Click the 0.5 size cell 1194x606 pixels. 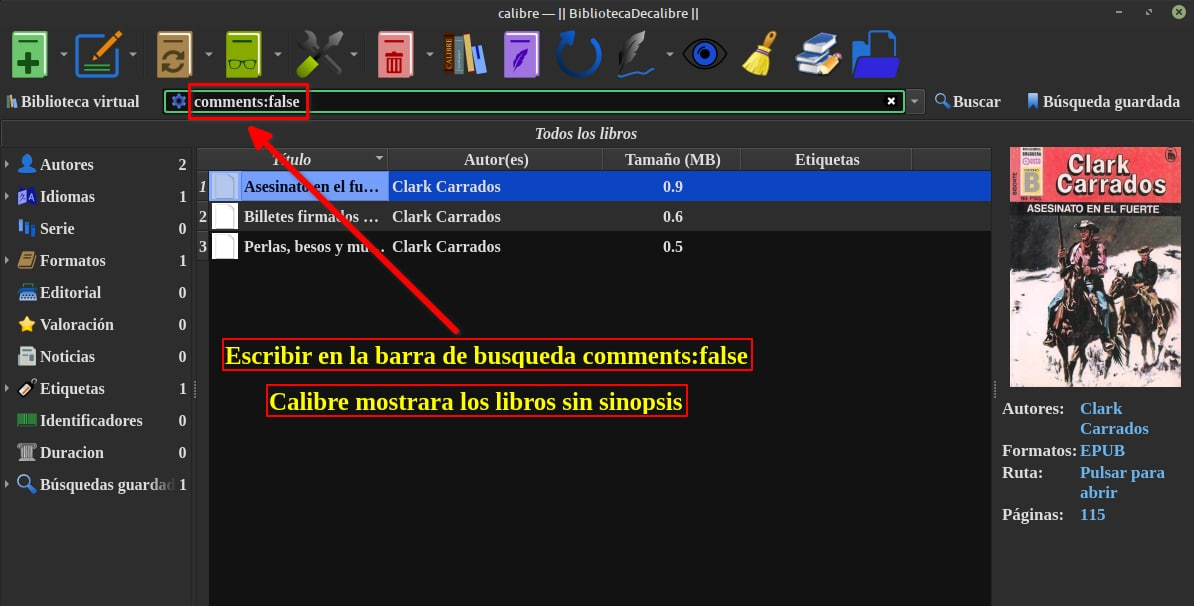coord(672,246)
